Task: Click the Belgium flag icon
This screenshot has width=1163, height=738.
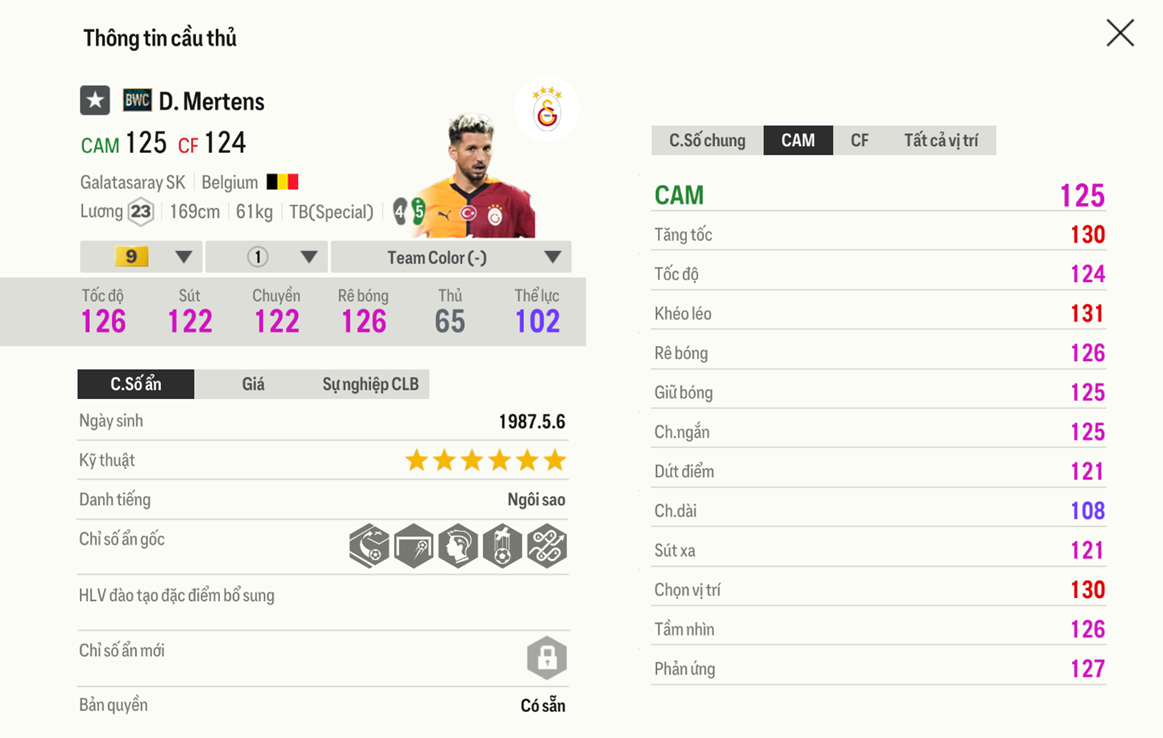Action: click(x=282, y=183)
